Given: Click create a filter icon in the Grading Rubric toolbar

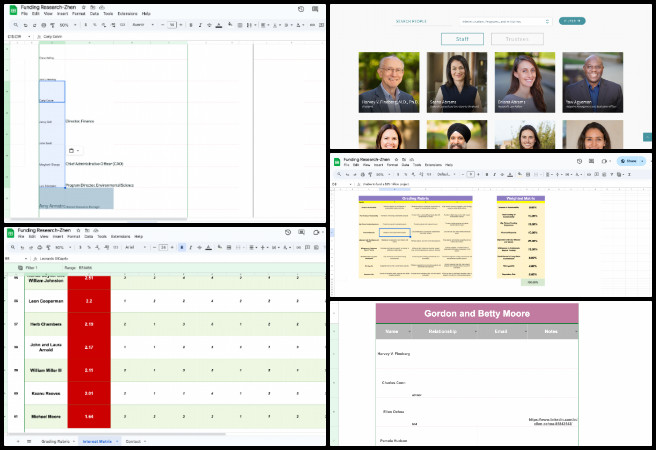Looking at the screenshot, I should pyautogui.click(x=612, y=174).
